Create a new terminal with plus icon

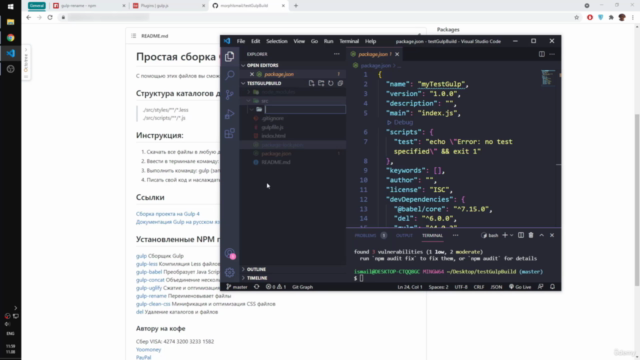tap(505, 235)
